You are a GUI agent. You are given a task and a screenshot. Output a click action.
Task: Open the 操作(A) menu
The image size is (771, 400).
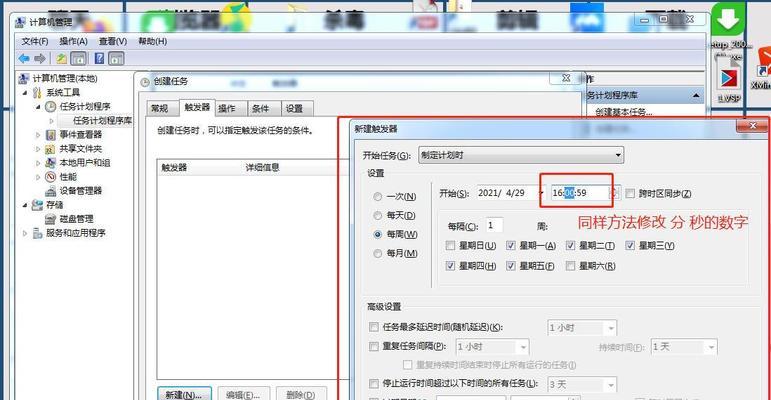click(73, 41)
